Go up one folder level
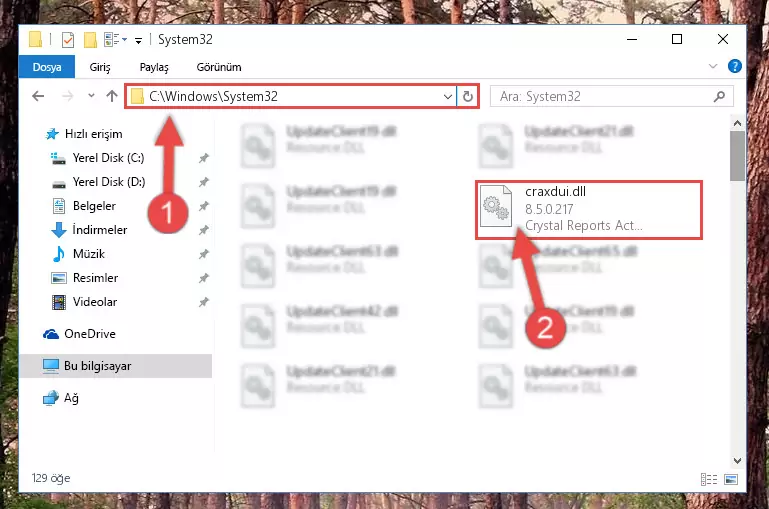The image size is (769, 509). (x=112, y=96)
